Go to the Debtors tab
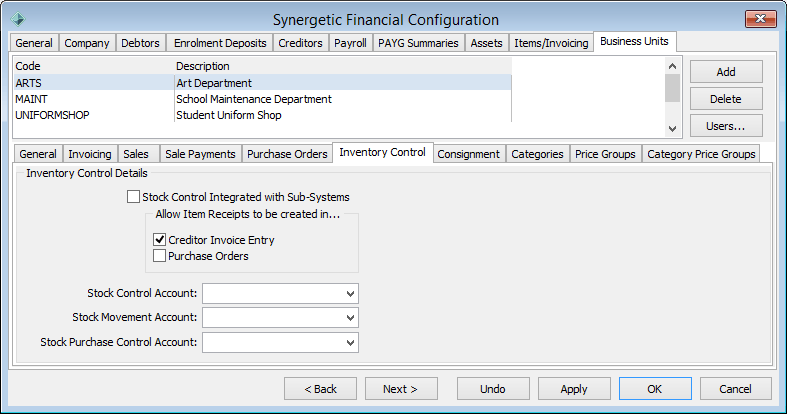This screenshot has width=787, height=414. tap(141, 43)
